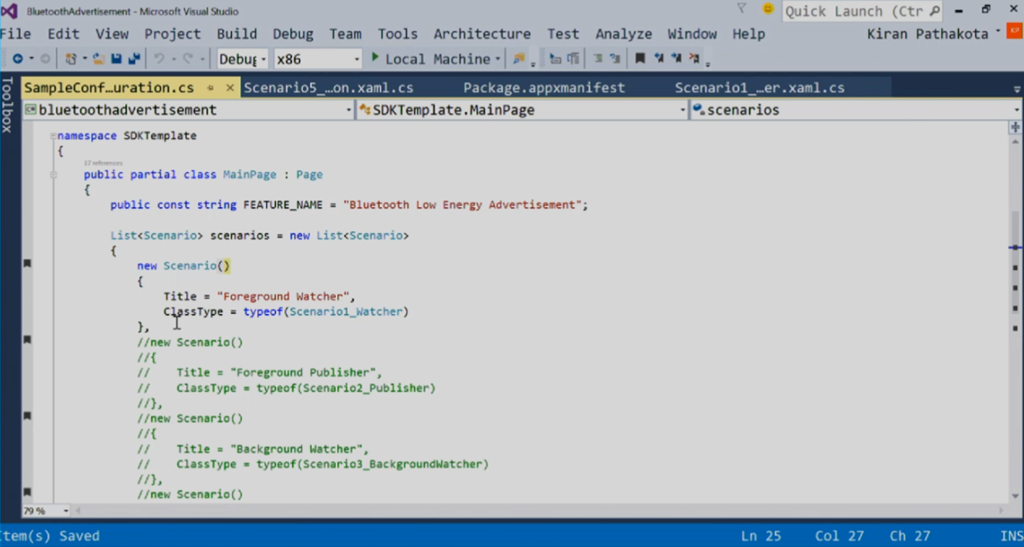Open the Toolbox side panel tab
The image size is (1024, 547).
pyautogui.click(x=7, y=104)
